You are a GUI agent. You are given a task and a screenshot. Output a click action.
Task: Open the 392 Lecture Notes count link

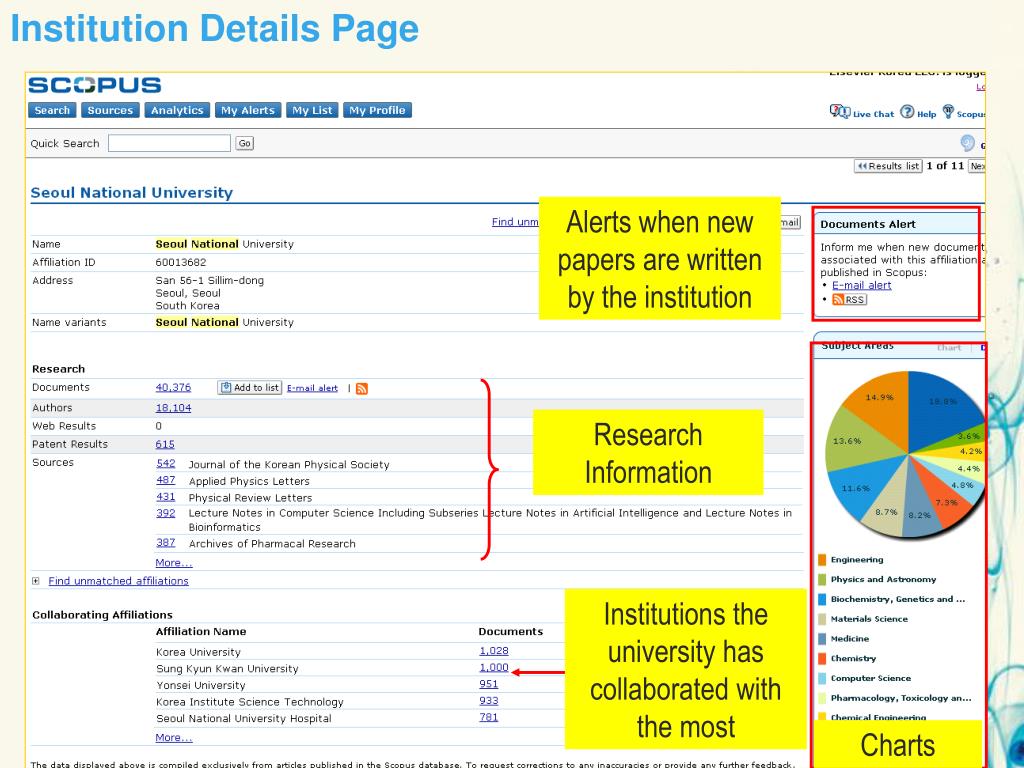[x=166, y=513]
